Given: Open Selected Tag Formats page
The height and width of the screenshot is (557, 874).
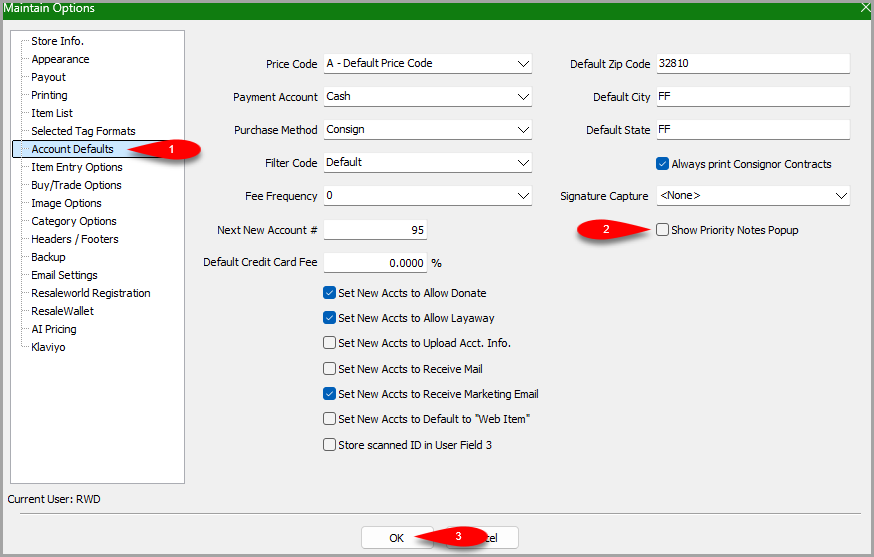Looking at the screenshot, I should (83, 131).
